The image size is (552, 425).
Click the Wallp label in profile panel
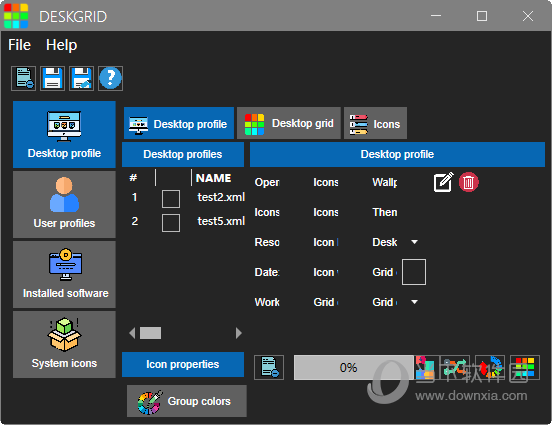(385, 182)
